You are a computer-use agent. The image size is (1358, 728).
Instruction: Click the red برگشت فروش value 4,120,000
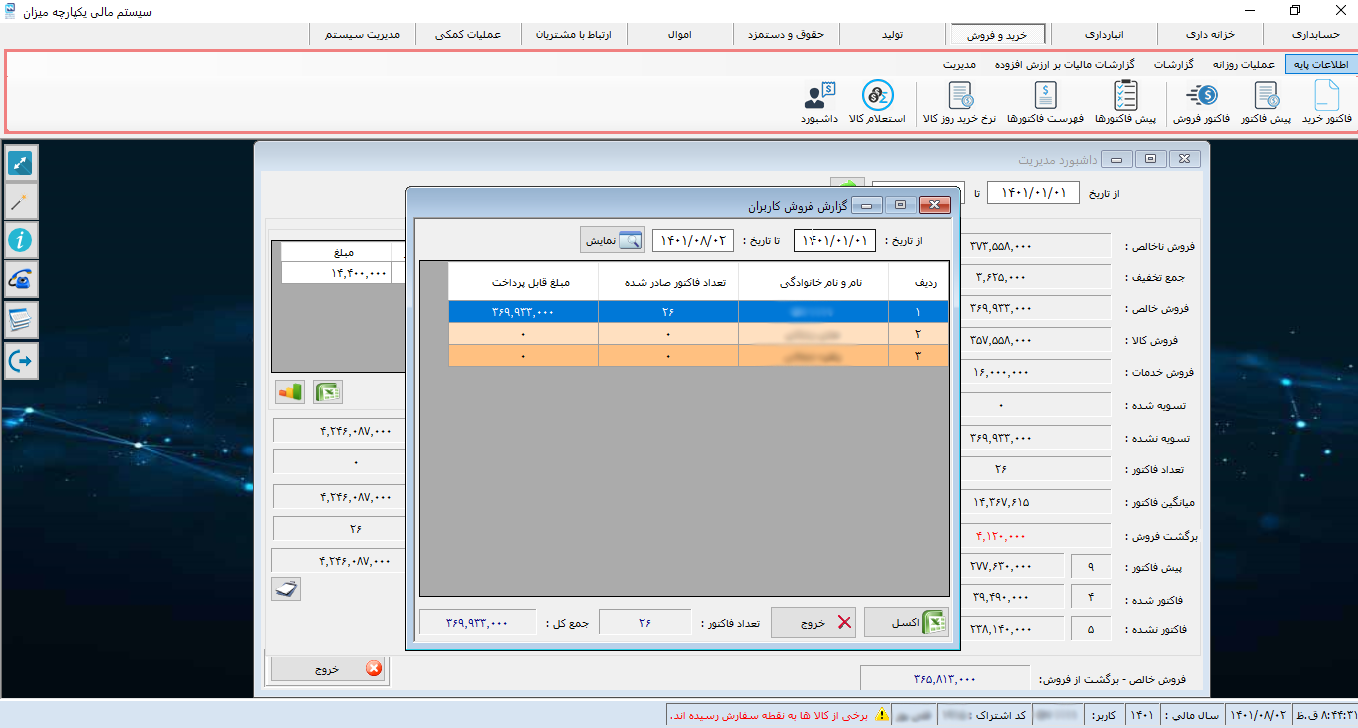[1036, 535]
